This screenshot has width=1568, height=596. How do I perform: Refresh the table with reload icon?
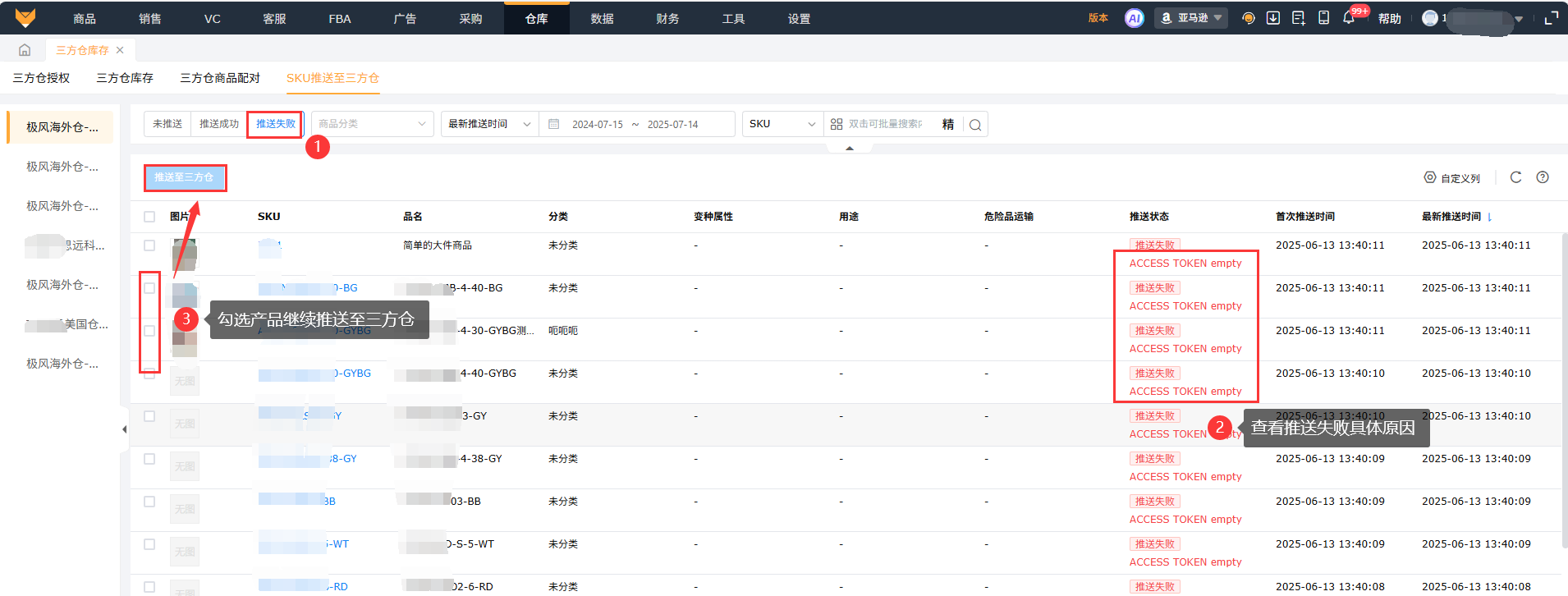[x=1515, y=177]
